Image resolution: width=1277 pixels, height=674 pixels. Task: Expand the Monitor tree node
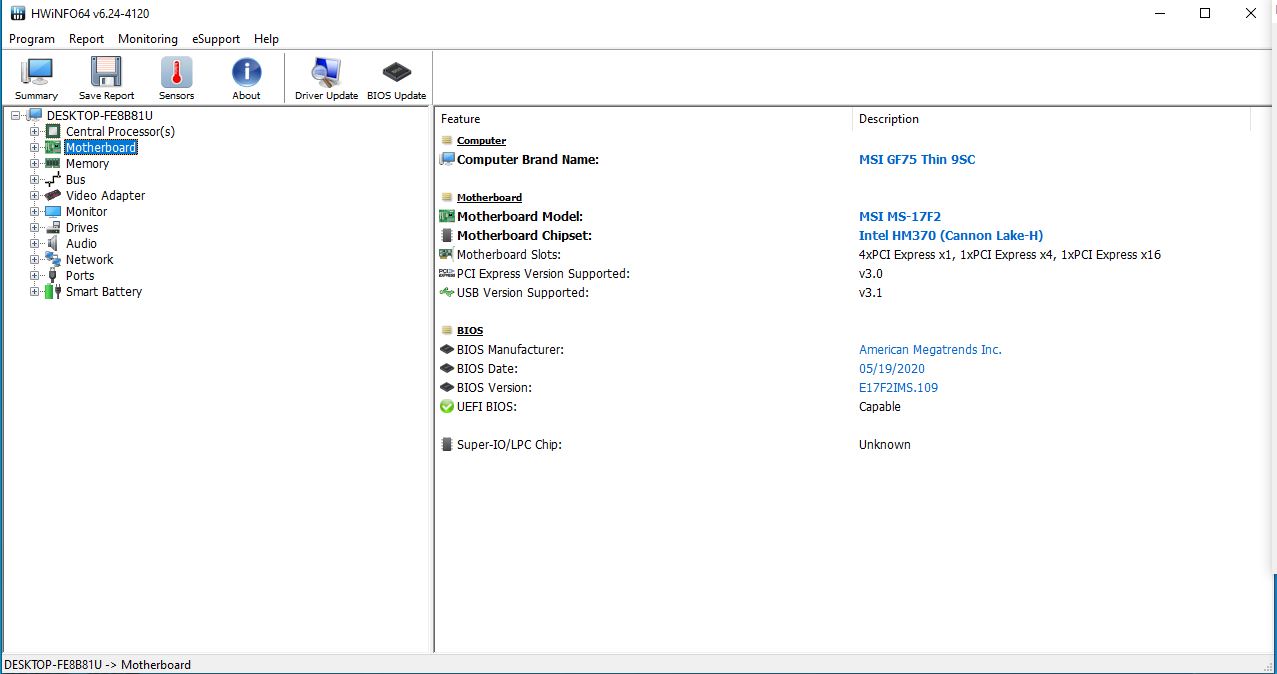(x=35, y=211)
